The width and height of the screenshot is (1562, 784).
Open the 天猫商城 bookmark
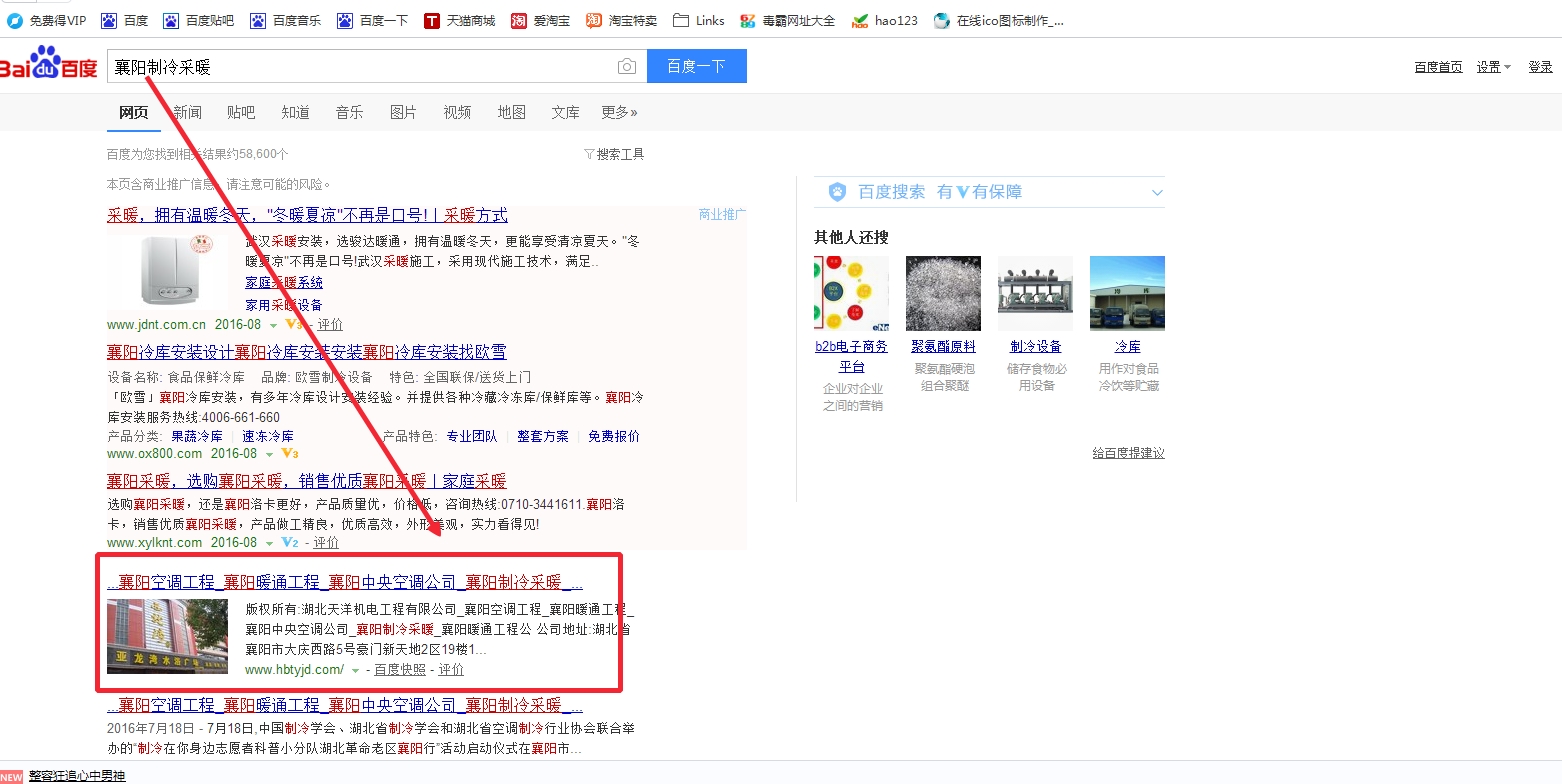(459, 20)
